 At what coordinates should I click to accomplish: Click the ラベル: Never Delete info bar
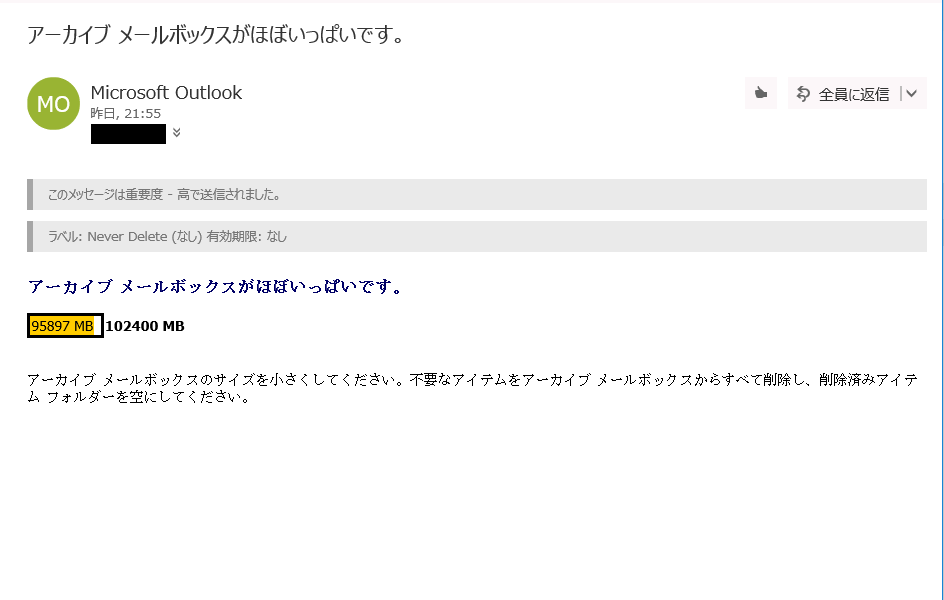(x=477, y=237)
